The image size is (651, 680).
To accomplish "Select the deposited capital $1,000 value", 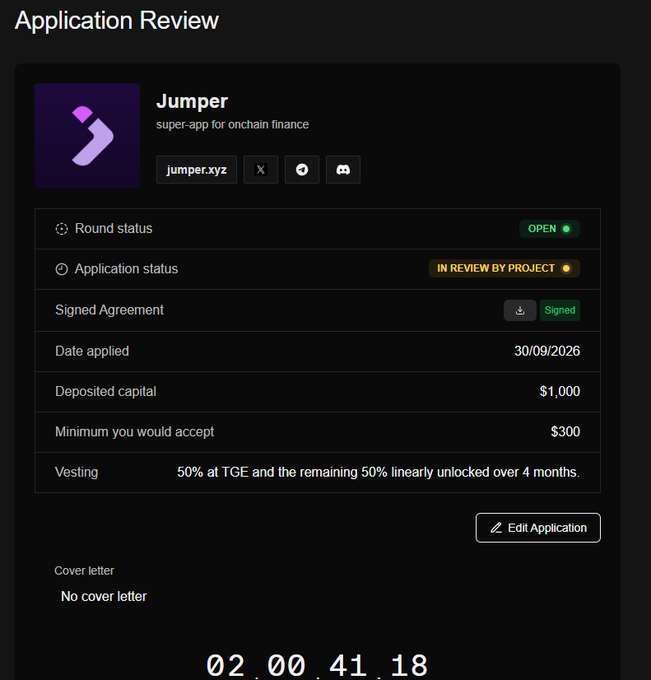I will 559,391.
